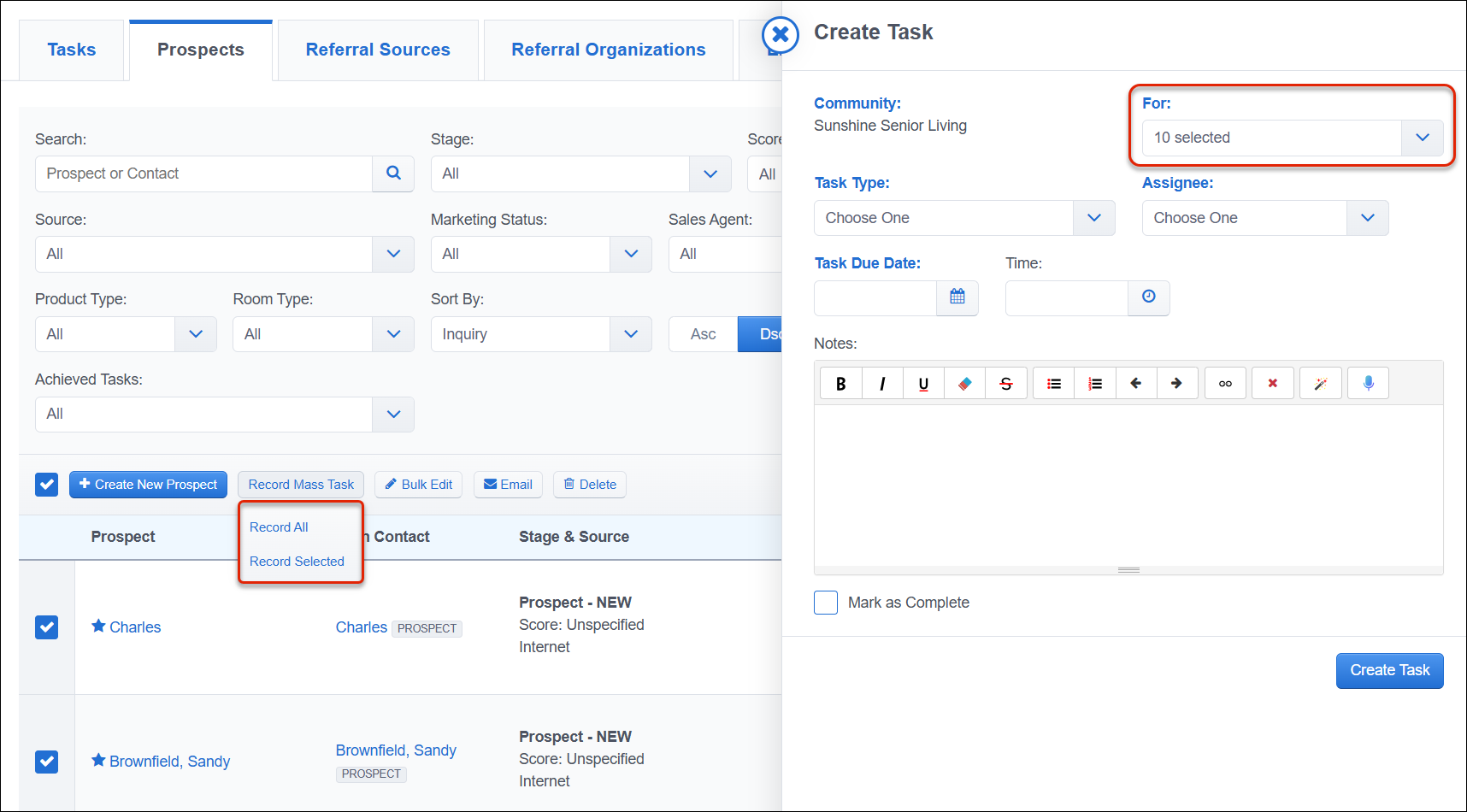Viewport: 1467px width, 812px height.
Task: Toggle italic formatting in Notes
Action: [x=882, y=384]
